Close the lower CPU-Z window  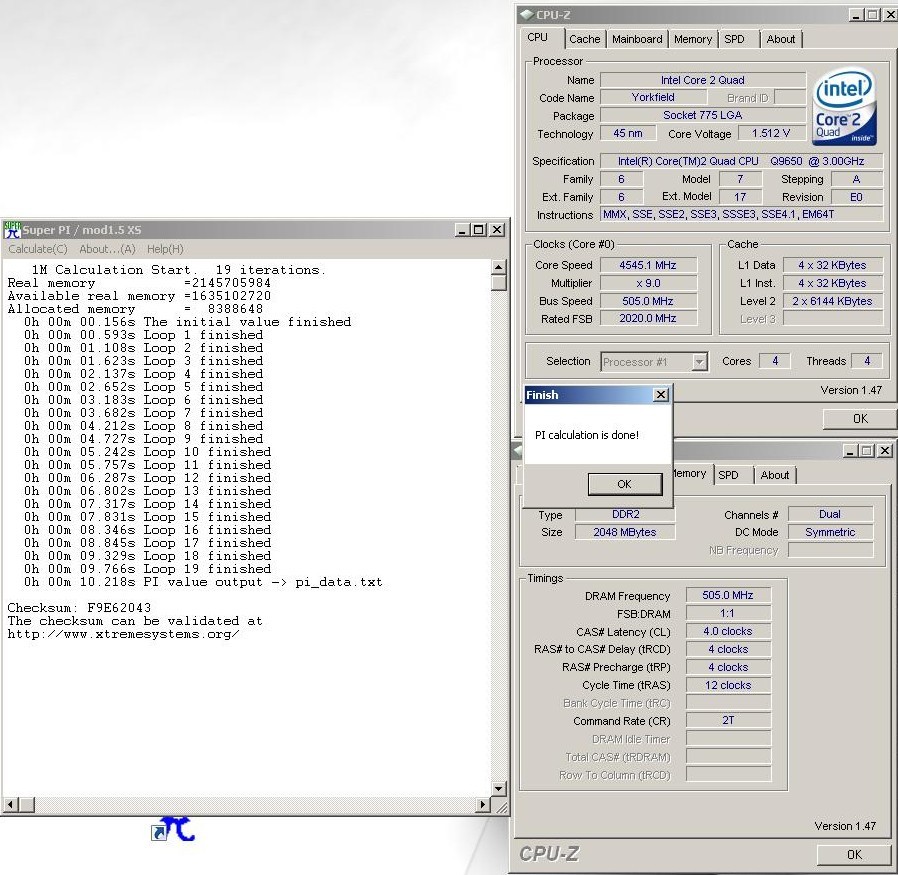(885, 451)
